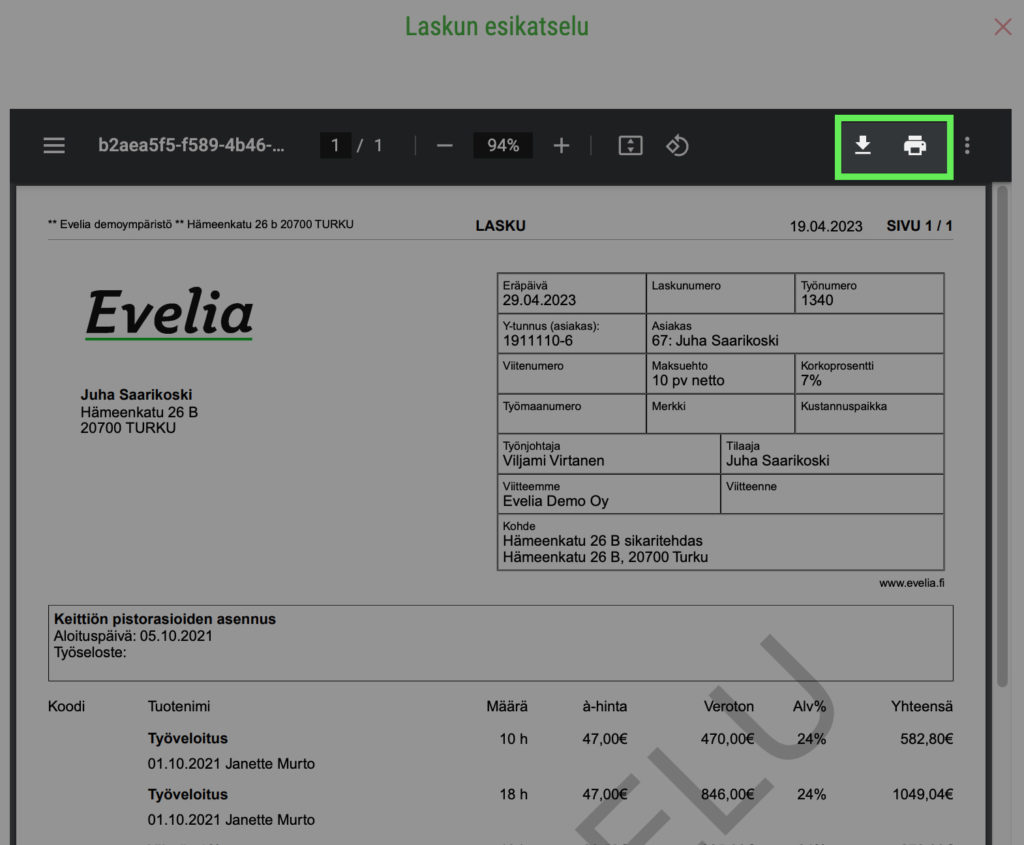This screenshot has height=845, width=1024.
Task: Click the 'Laskun esikatselu' dialog title
Action: pyautogui.click(x=497, y=27)
